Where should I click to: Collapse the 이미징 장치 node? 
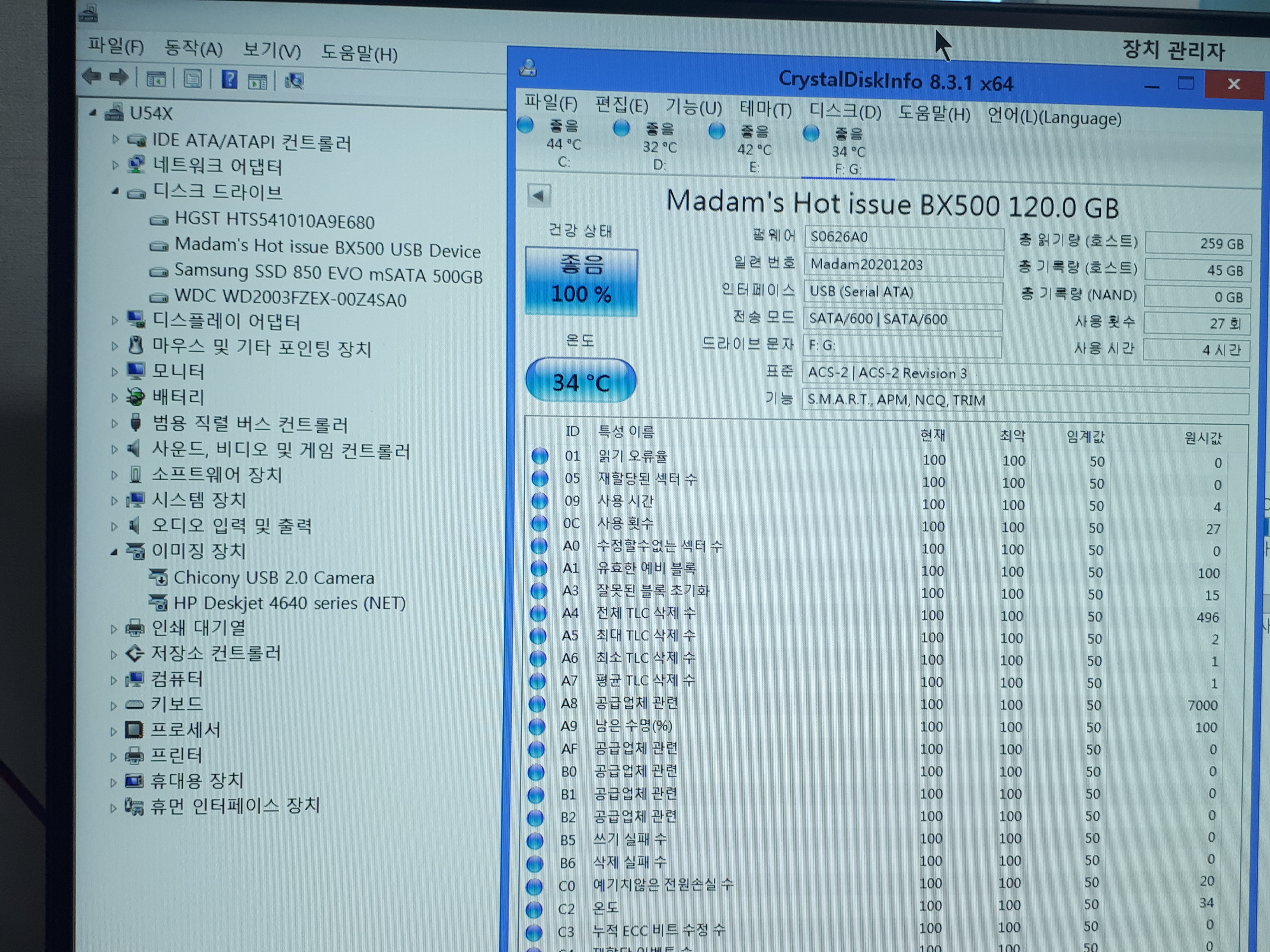pyautogui.click(x=114, y=551)
